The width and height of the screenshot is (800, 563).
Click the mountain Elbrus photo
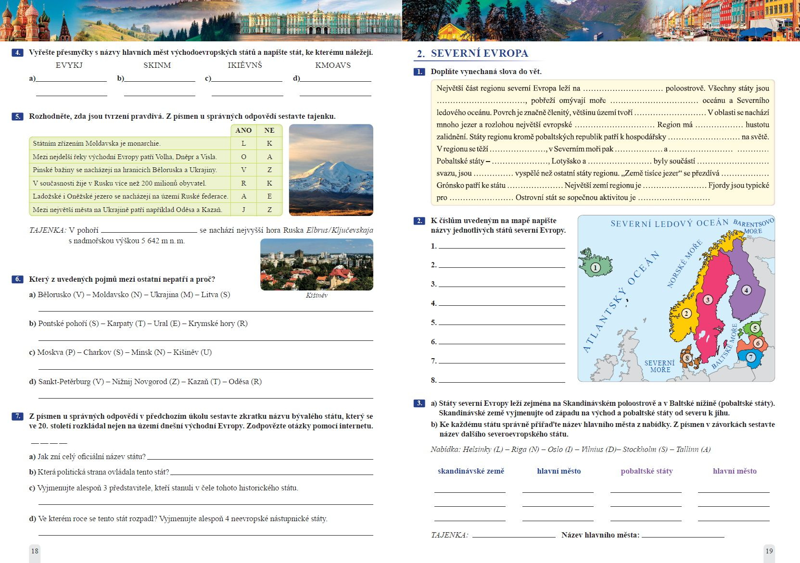tap(331, 170)
